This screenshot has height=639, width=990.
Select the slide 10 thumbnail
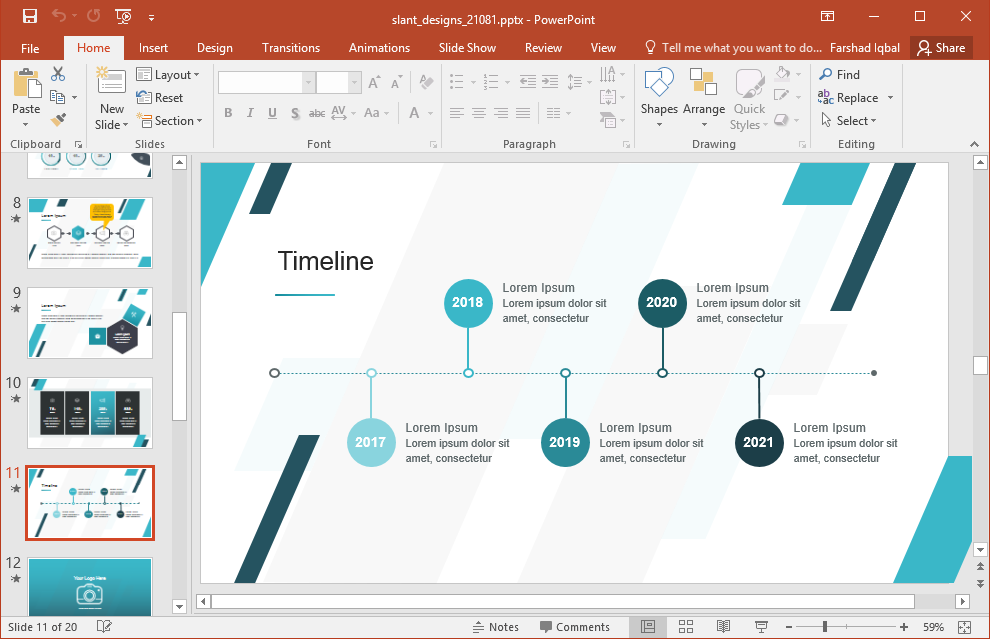point(90,413)
